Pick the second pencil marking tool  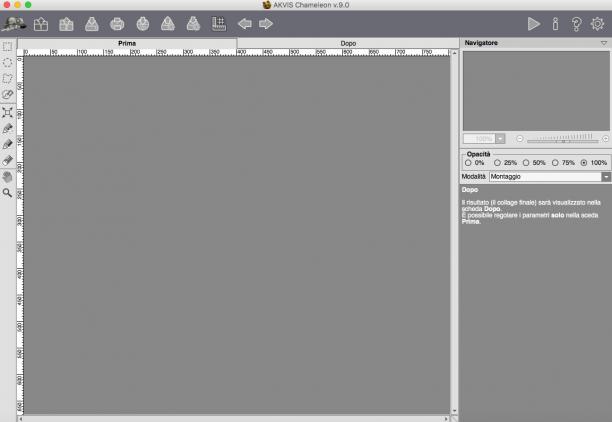[x=7, y=144]
